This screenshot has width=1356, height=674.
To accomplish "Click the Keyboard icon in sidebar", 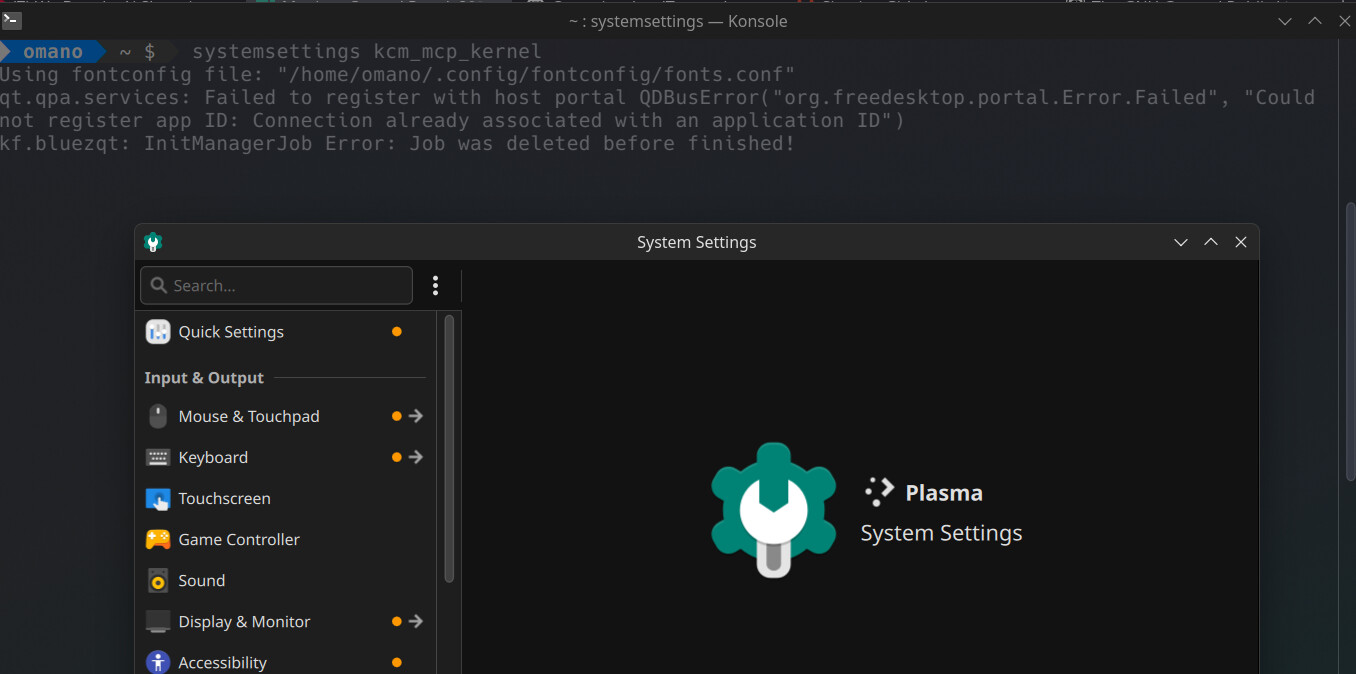I will click(158, 457).
